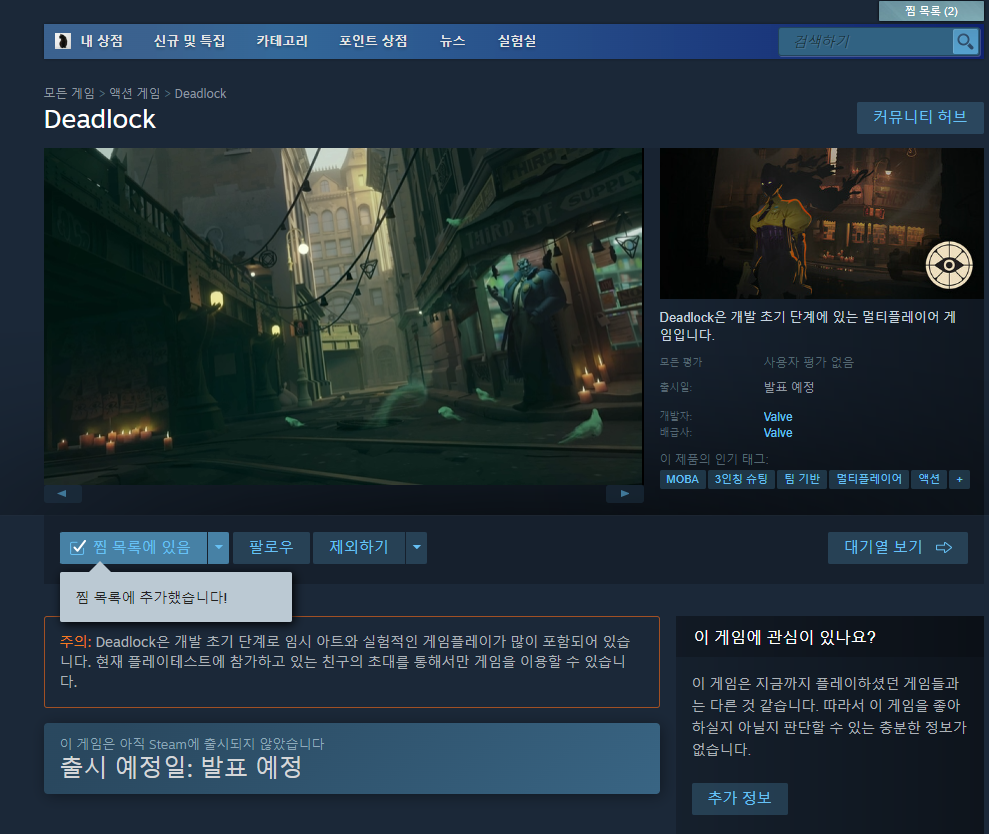Open dropdown arrow next to 제외하기

click(x=416, y=548)
